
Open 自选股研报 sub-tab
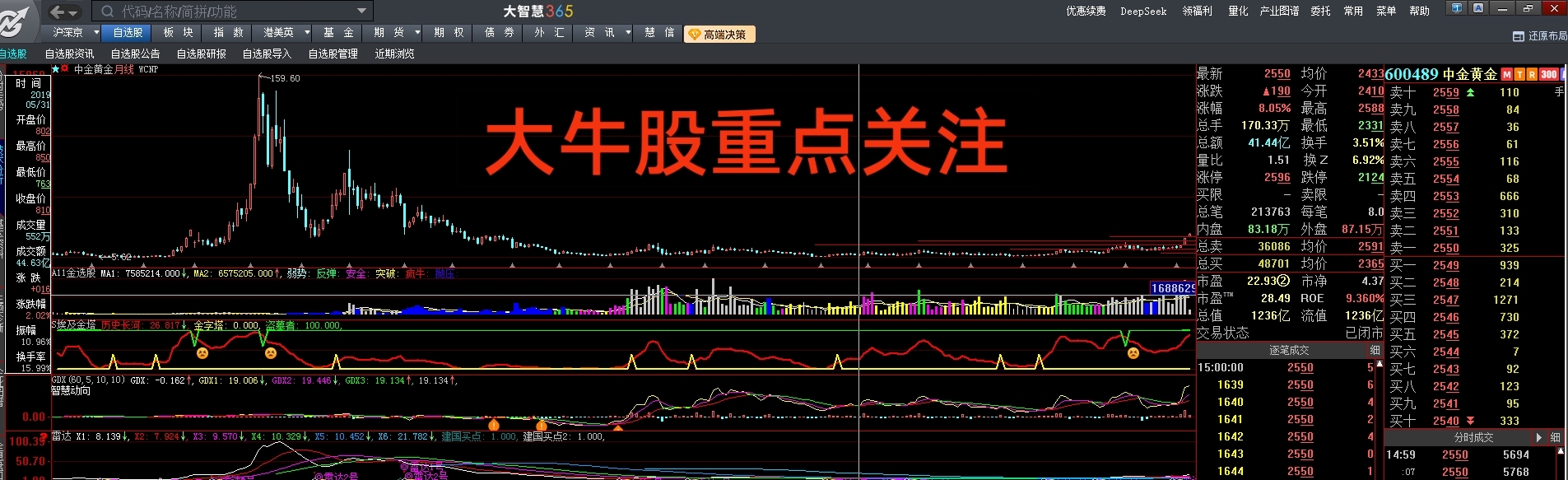pyautogui.click(x=201, y=54)
